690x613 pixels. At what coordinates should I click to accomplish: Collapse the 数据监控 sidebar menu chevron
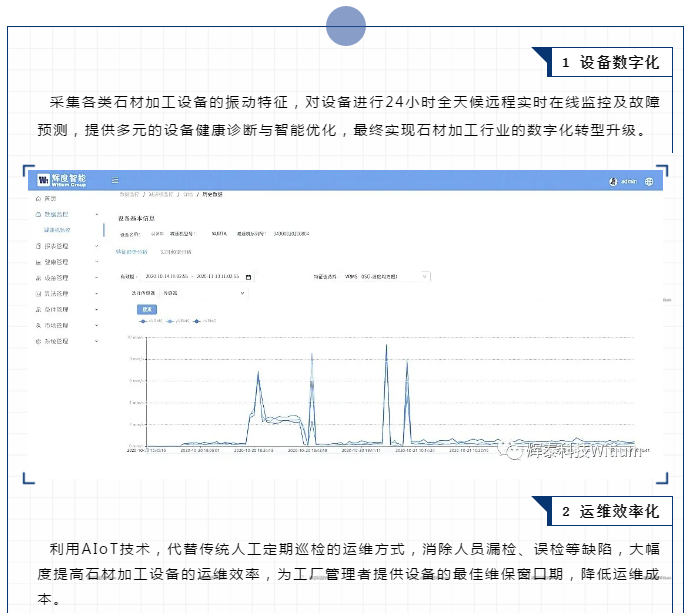pyautogui.click(x=96, y=214)
